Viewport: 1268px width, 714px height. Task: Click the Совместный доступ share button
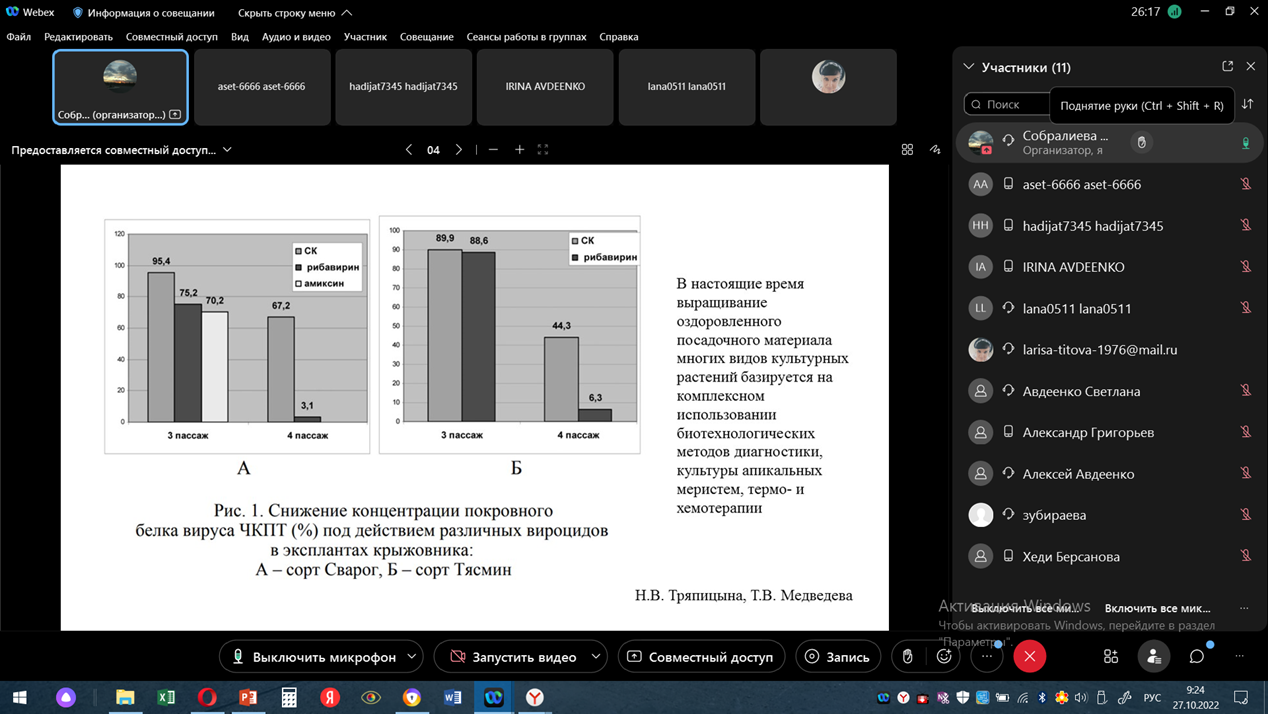point(701,657)
